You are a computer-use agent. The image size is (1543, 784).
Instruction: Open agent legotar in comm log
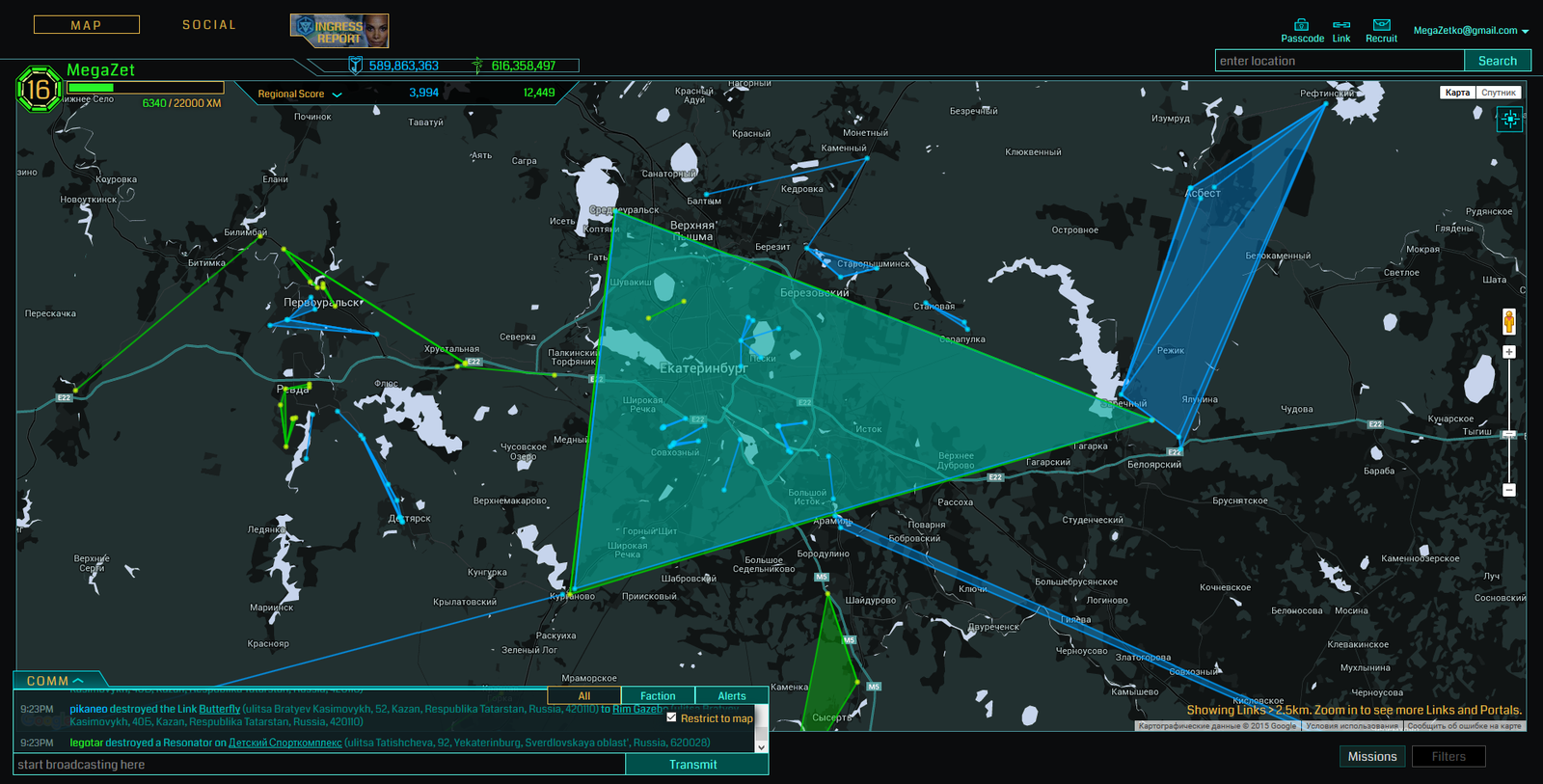point(86,743)
